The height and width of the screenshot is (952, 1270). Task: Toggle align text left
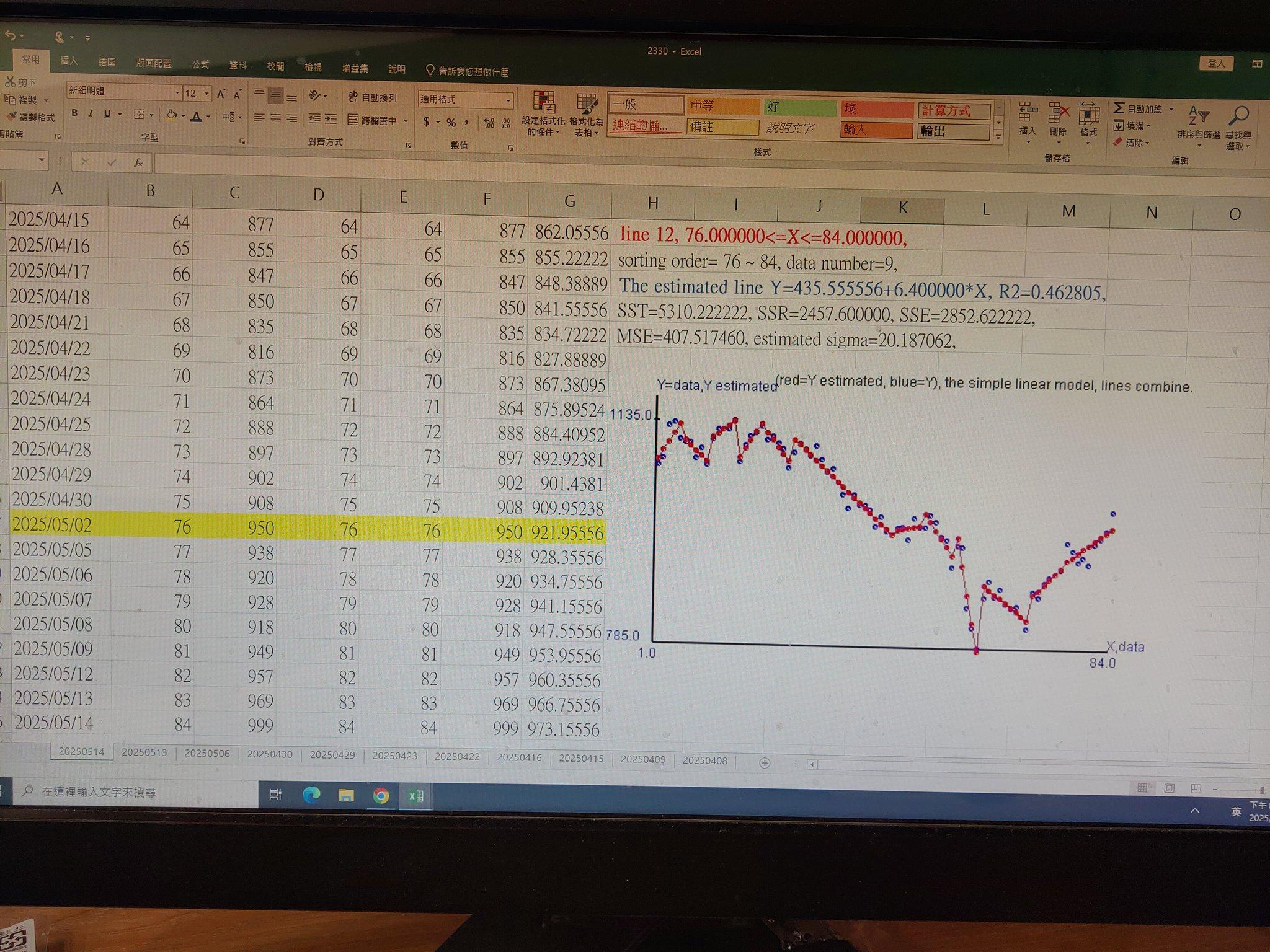[x=259, y=117]
